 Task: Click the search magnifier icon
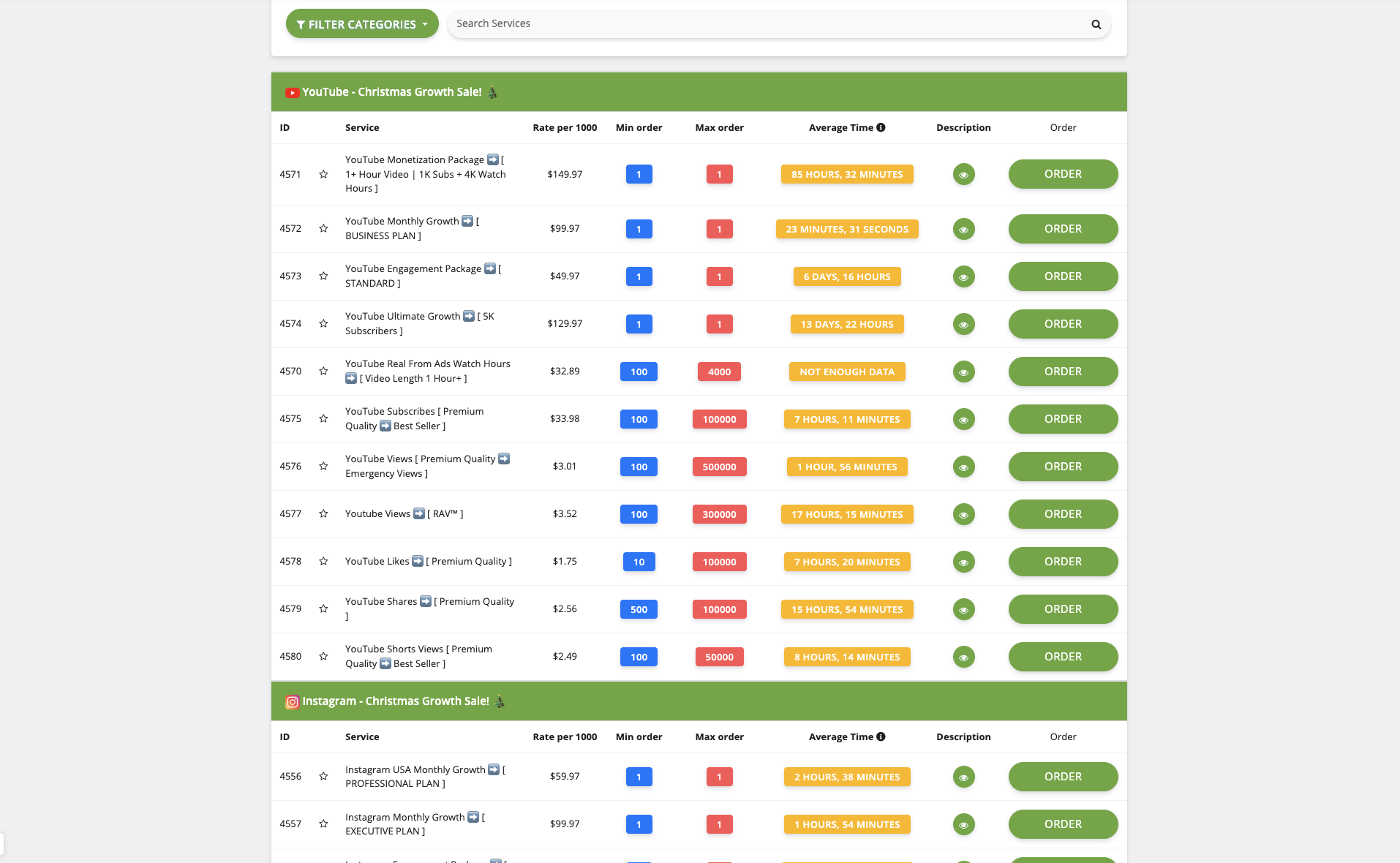pos(1096,24)
